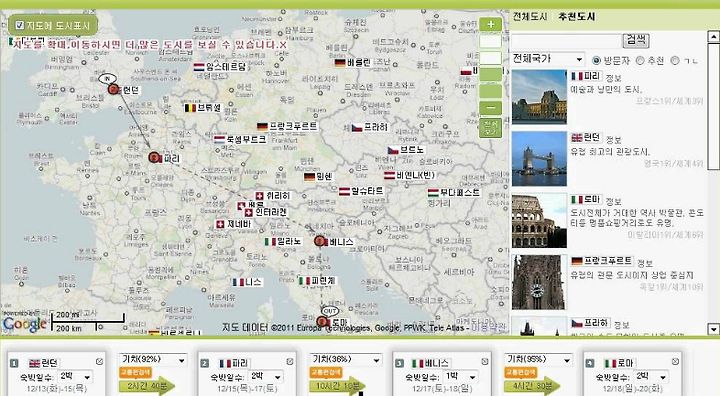
Task: Zoom out with the map minus button
Action: pos(490,108)
